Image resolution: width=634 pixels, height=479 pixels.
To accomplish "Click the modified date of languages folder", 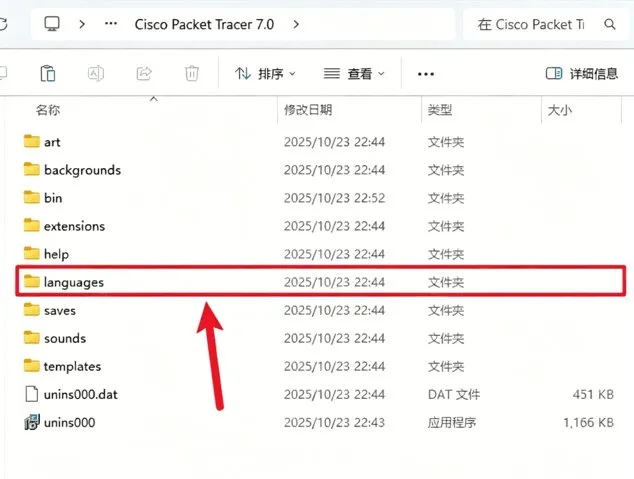I will (334, 282).
